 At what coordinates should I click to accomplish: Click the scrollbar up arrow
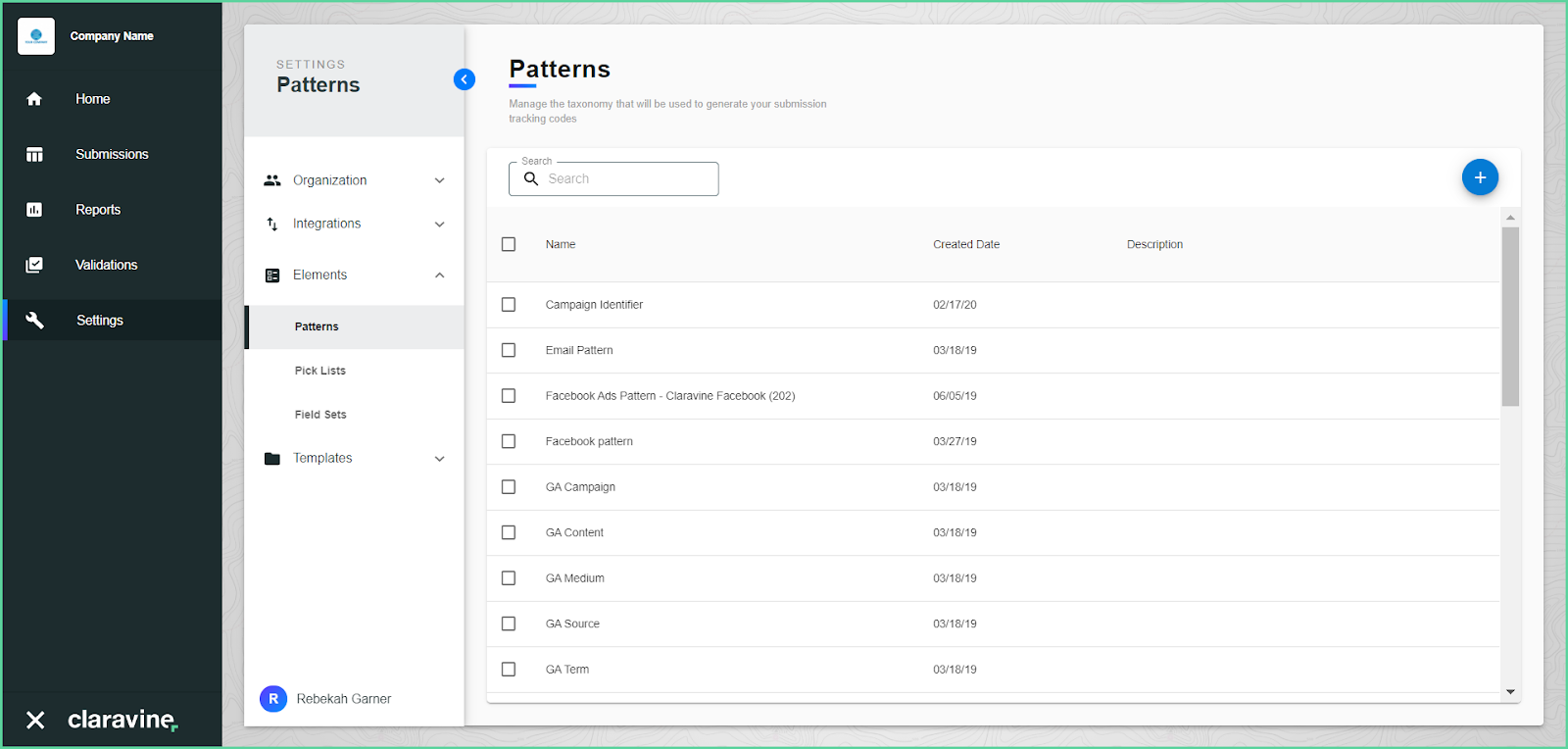tap(1510, 218)
